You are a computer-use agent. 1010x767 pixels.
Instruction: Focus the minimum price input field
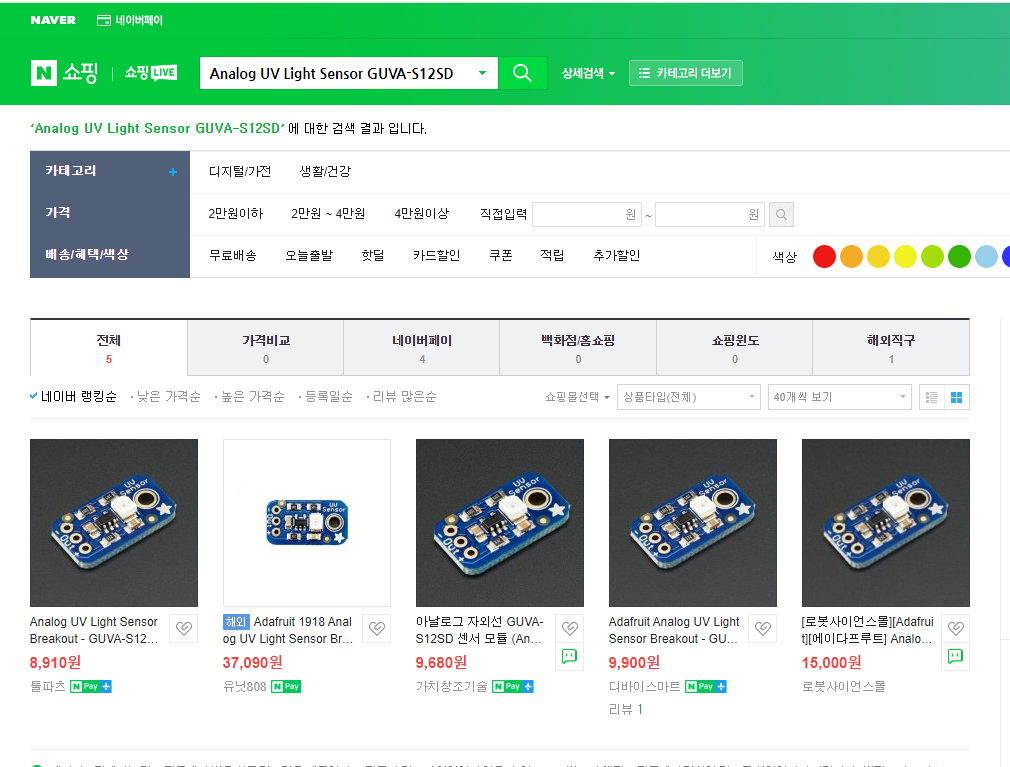coord(587,214)
